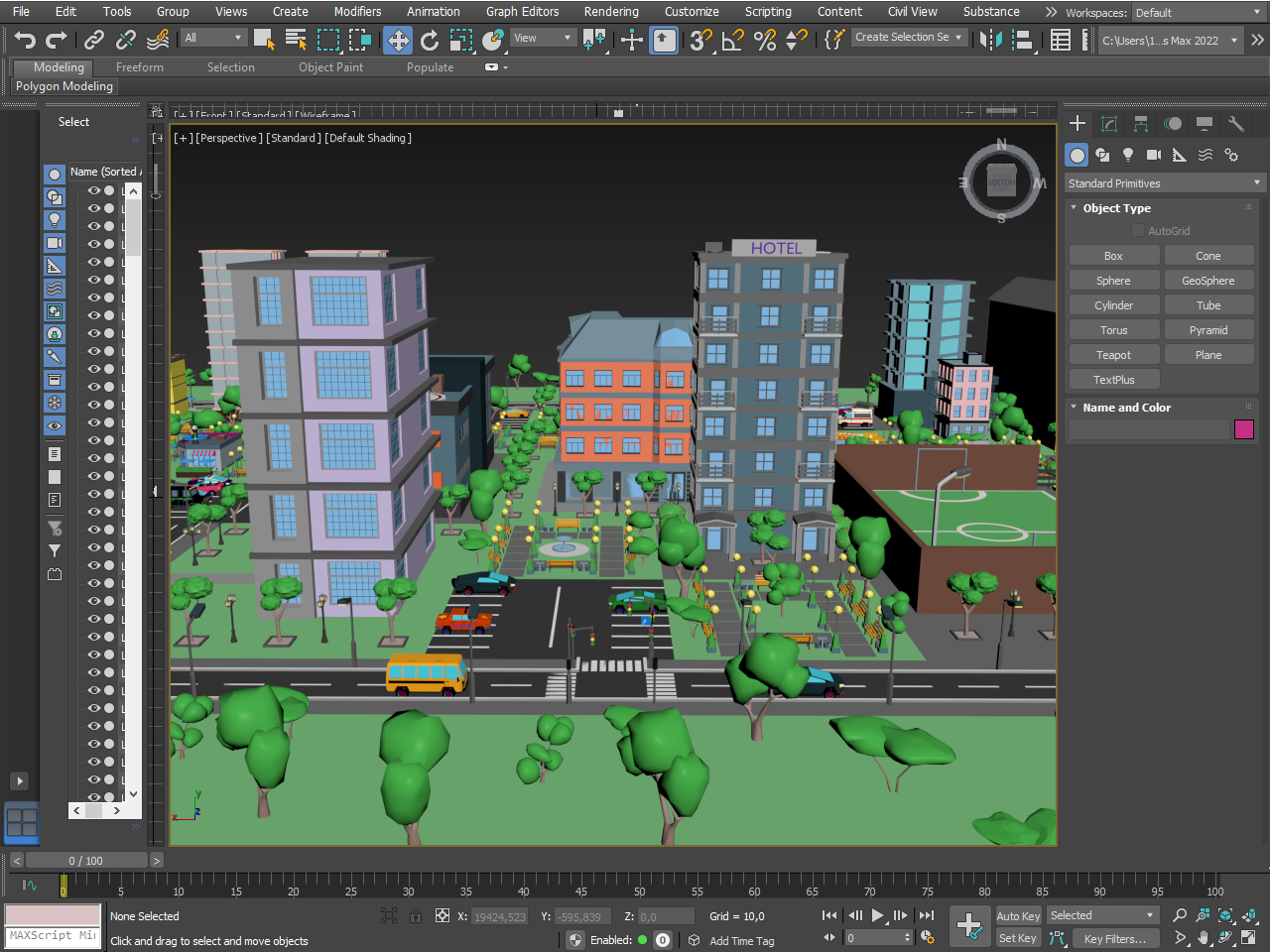Click the Undo arrow in main toolbar

tap(25, 40)
